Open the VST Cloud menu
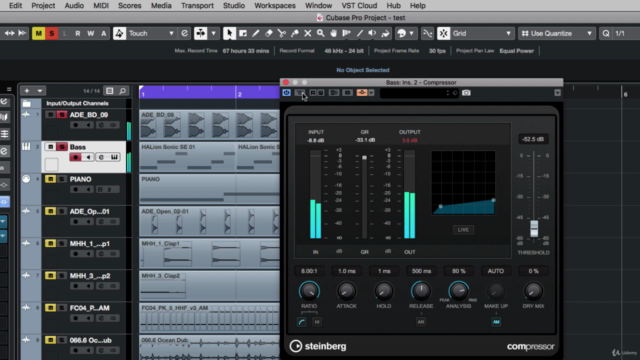 tap(359, 6)
